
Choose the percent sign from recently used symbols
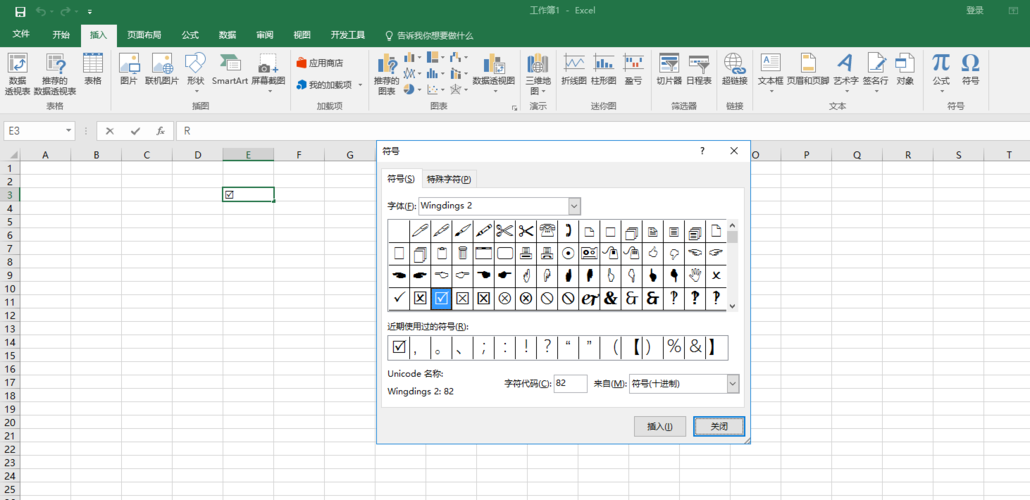coord(674,347)
